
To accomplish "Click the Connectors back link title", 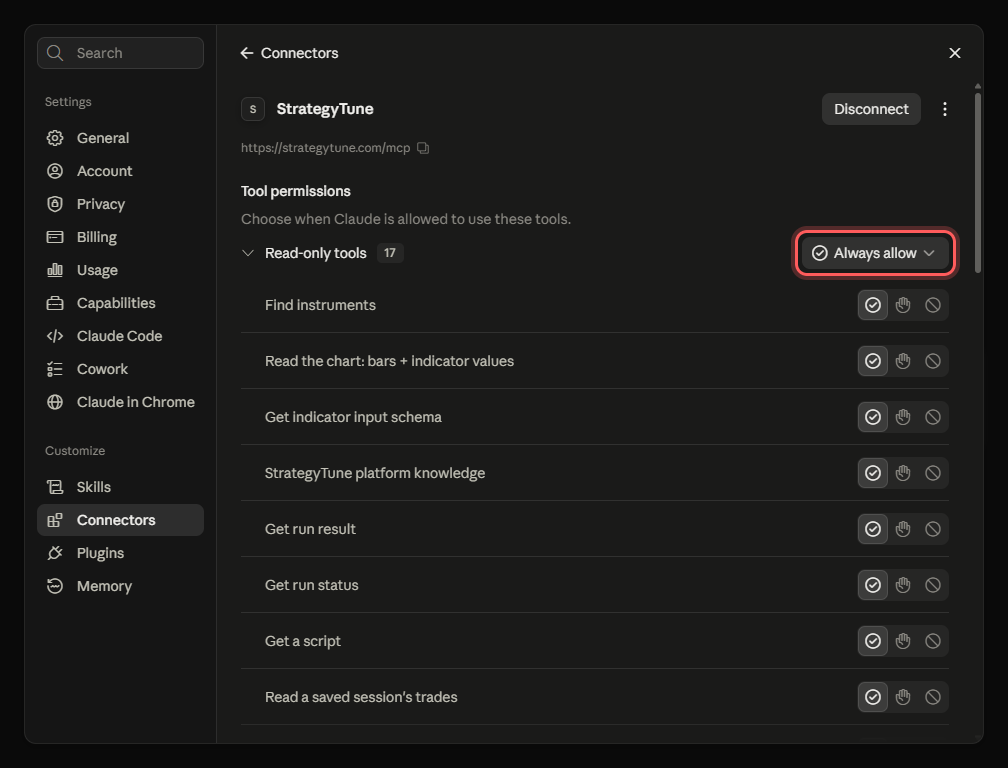I will [x=300, y=53].
